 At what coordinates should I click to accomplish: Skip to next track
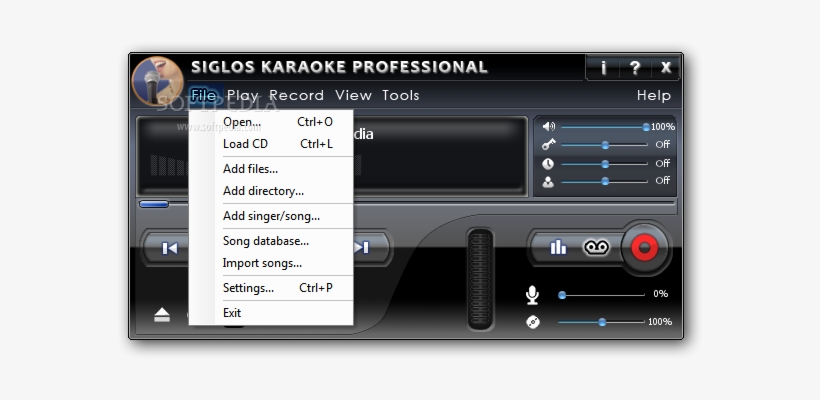[362, 247]
